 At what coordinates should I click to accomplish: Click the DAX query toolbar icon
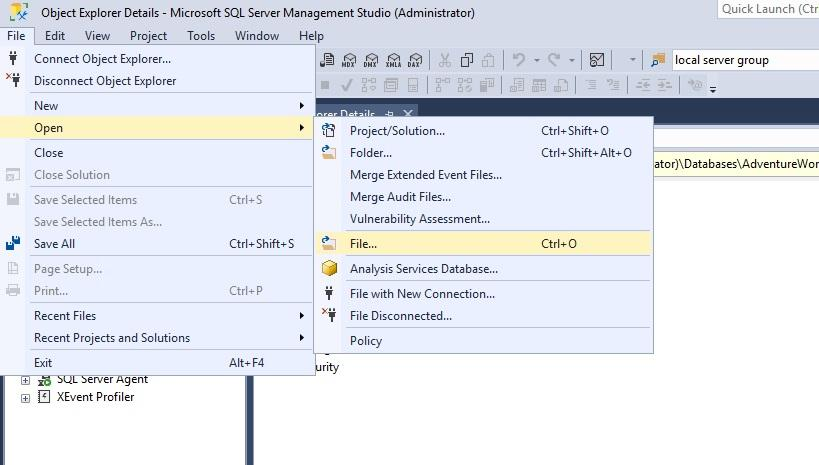(415, 60)
